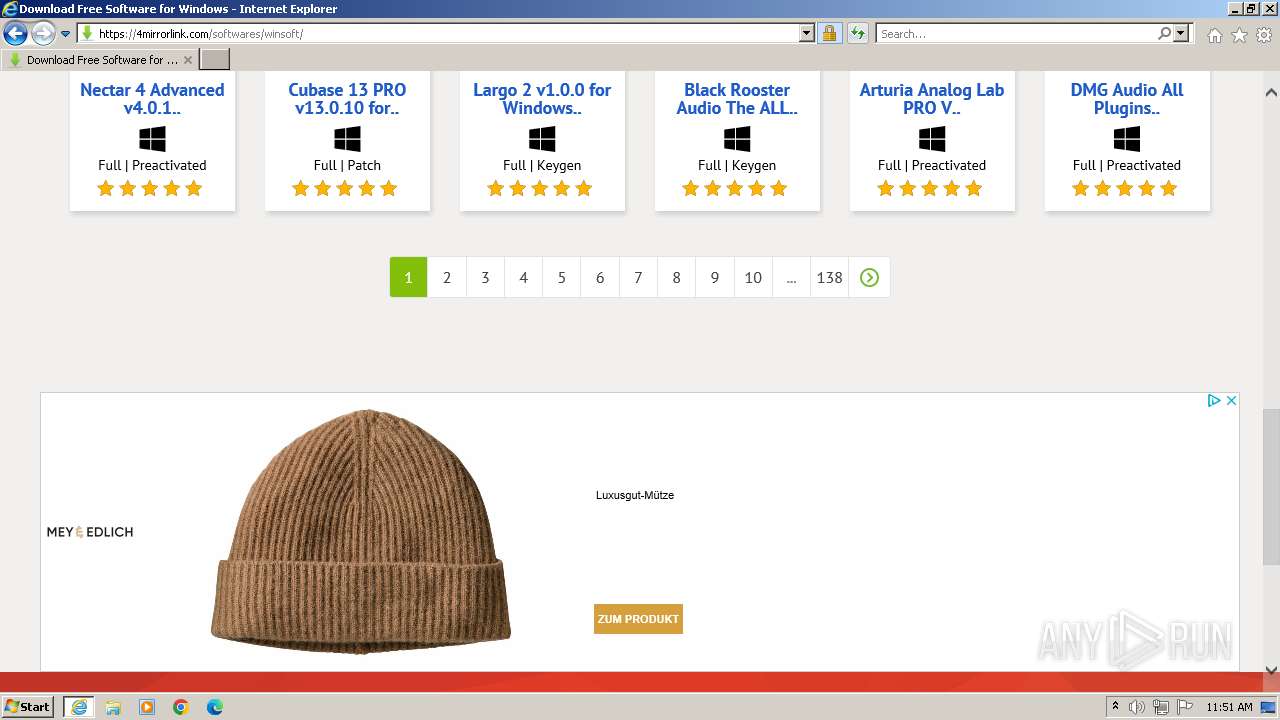
Task: Click star rating on DMG Audio card
Action: [x=1125, y=188]
